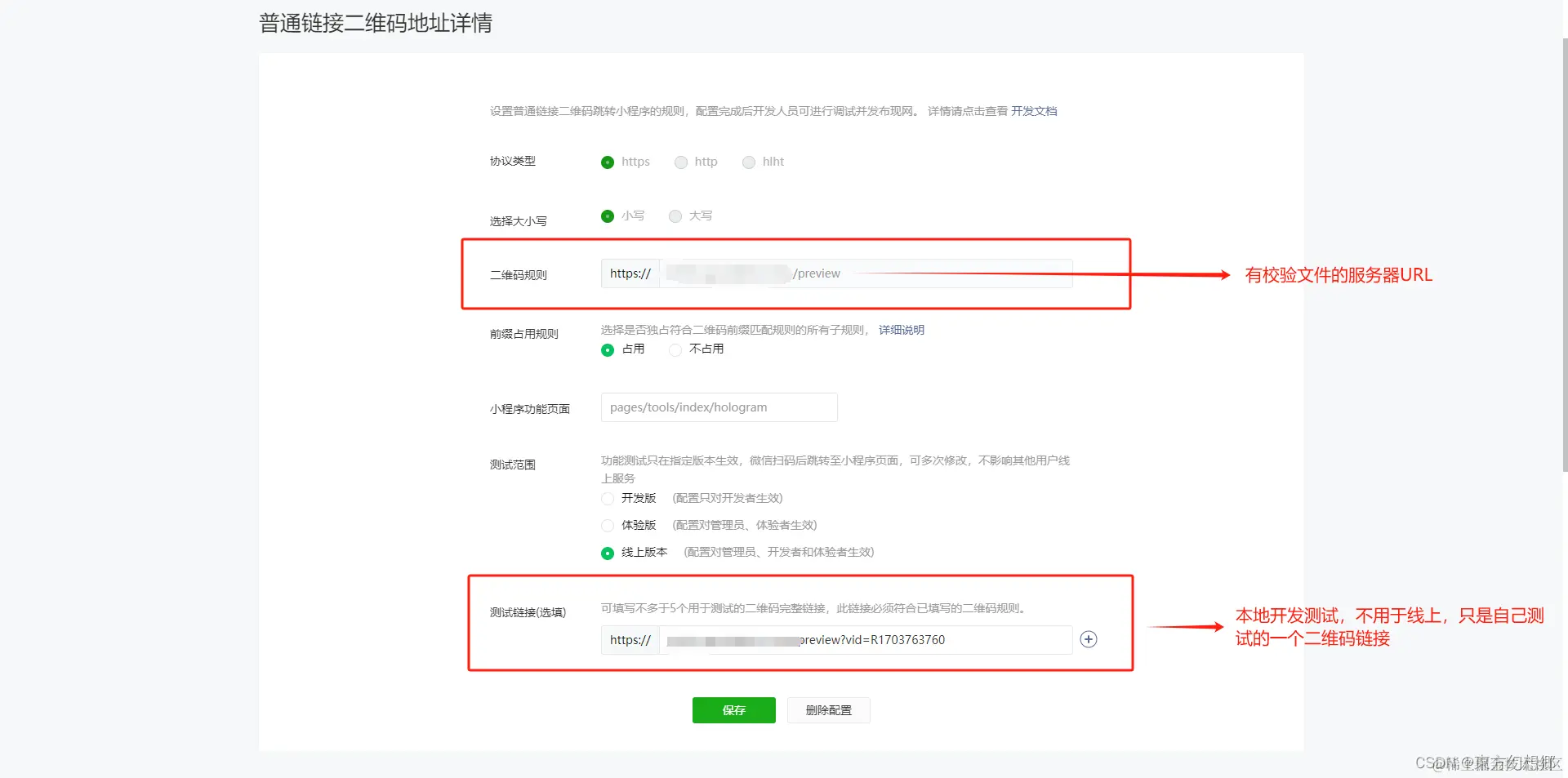Edit the pages/tools/index/hologram page path field
1568x778 pixels.
point(719,407)
